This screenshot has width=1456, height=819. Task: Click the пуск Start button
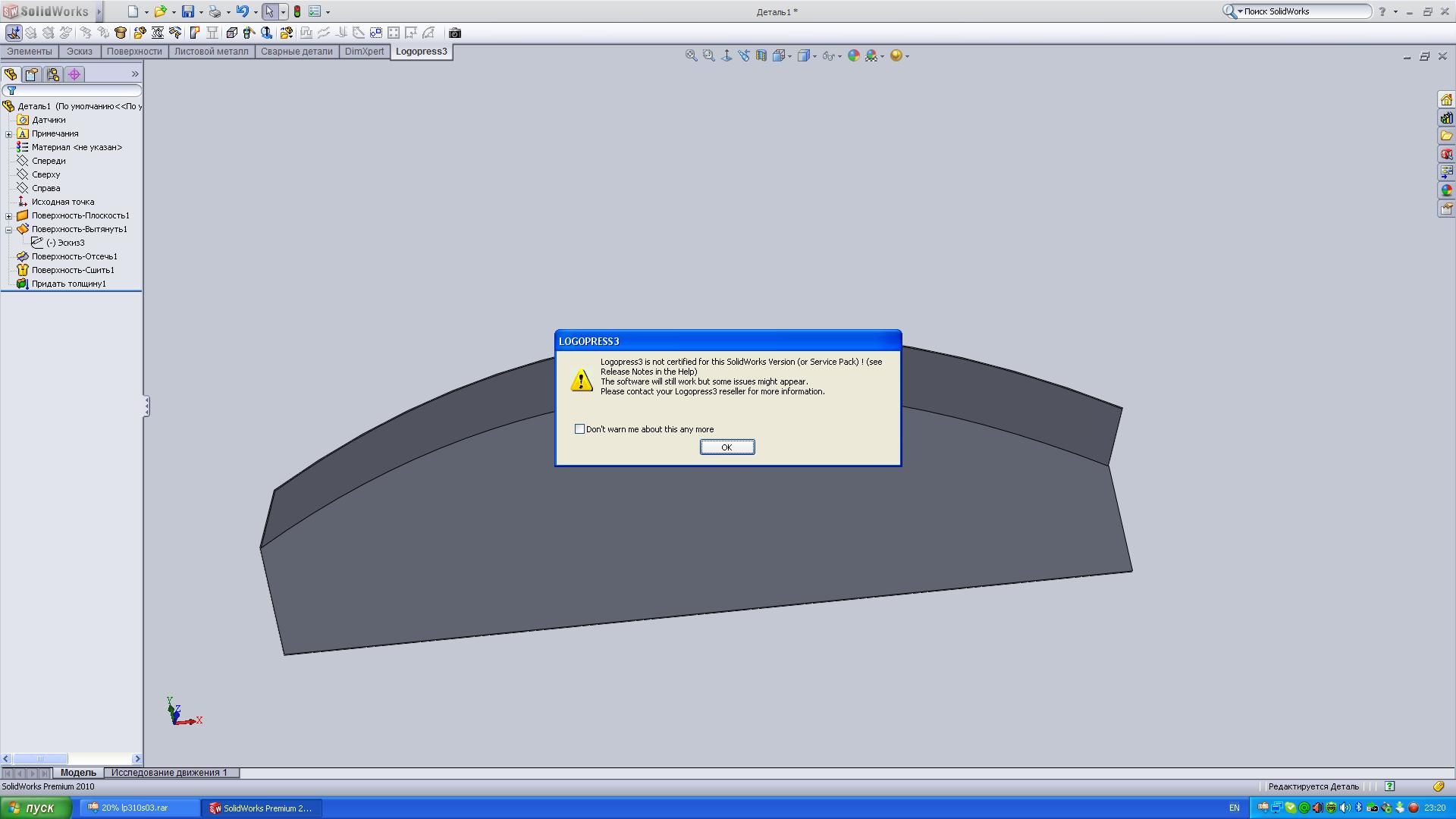tap(36, 808)
